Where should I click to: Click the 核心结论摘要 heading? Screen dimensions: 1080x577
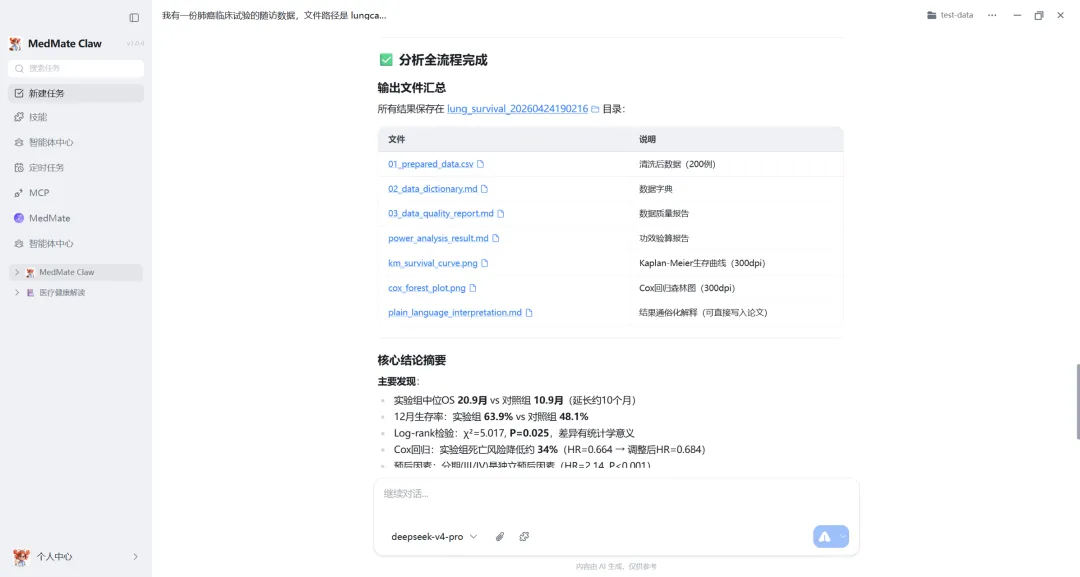pyautogui.click(x=412, y=360)
